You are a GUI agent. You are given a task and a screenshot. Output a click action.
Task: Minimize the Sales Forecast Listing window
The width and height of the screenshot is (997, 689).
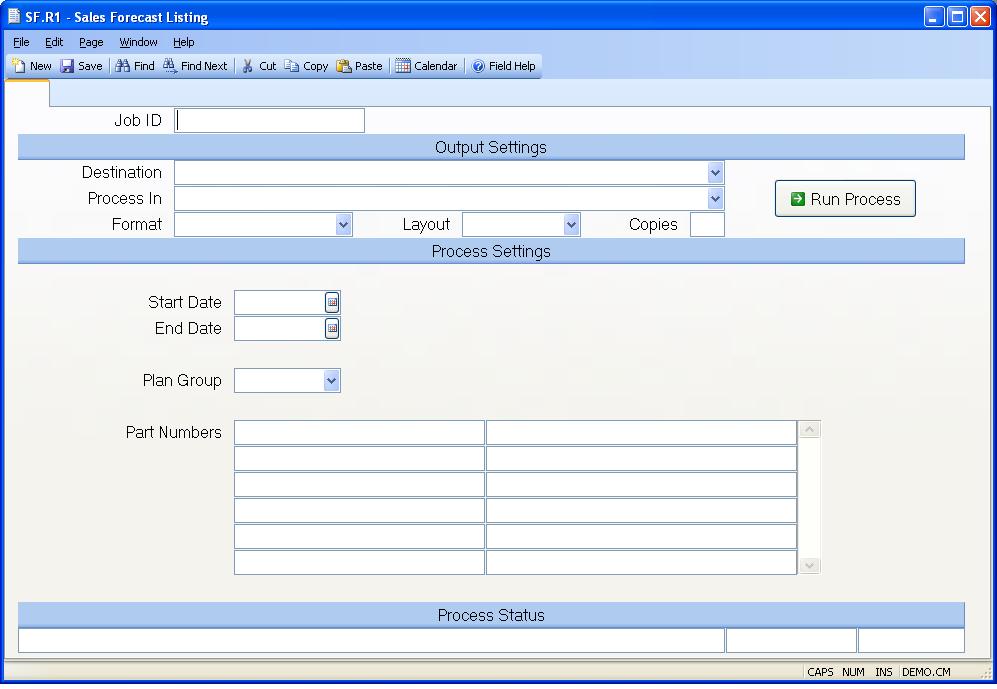click(934, 17)
